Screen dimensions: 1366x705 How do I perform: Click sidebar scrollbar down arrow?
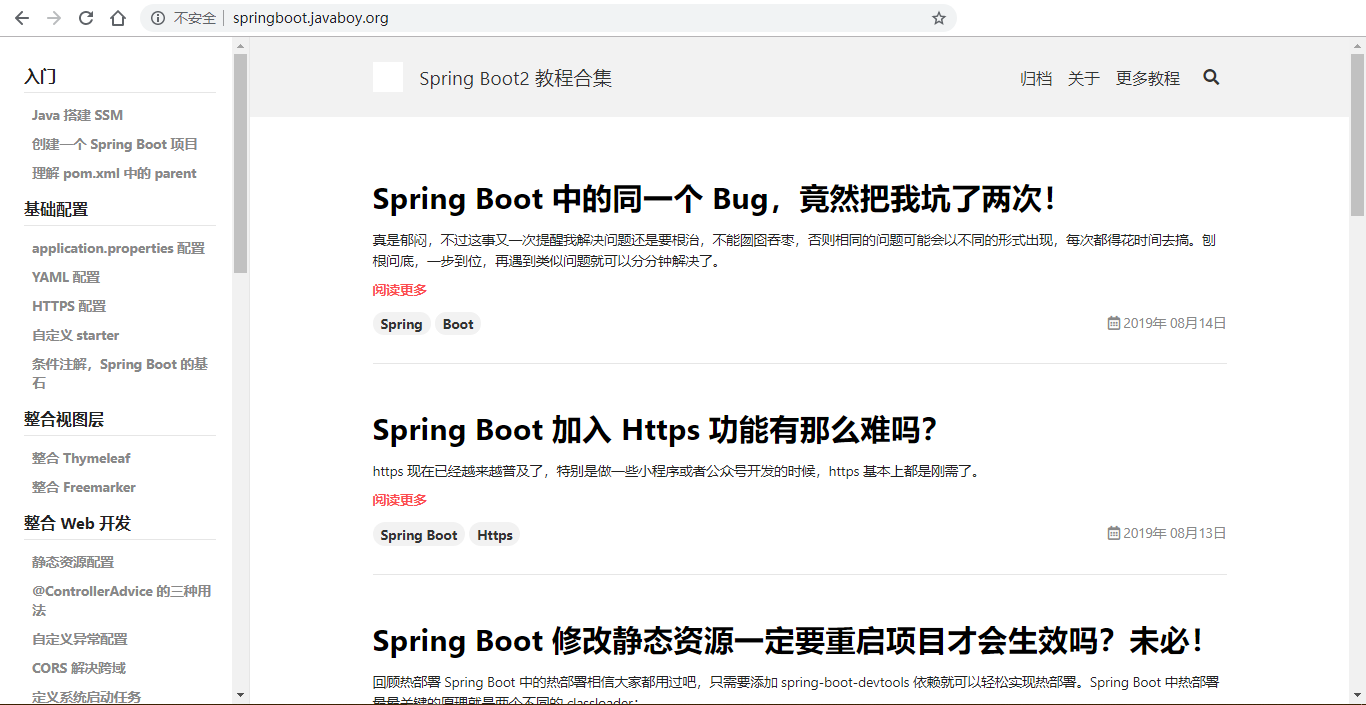pos(240,695)
